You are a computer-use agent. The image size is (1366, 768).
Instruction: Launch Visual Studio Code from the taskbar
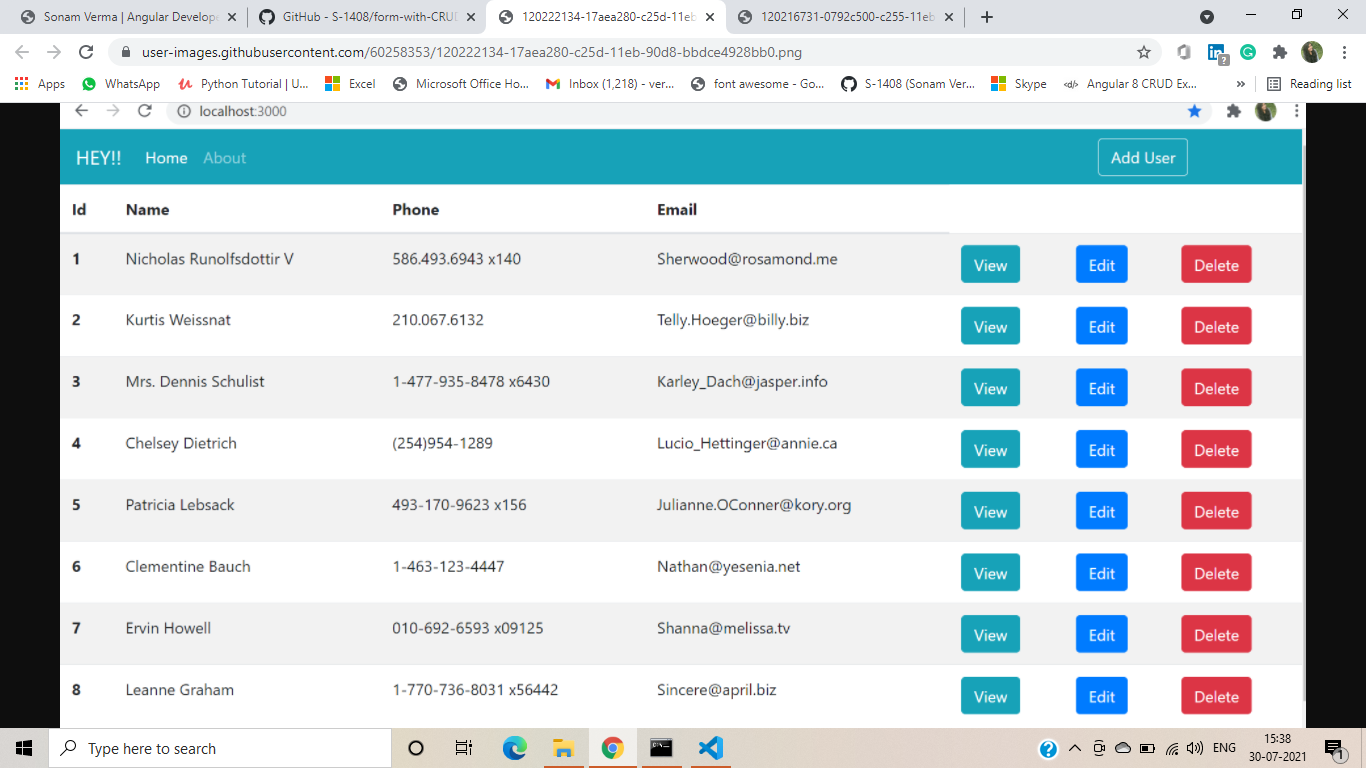(x=710, y=747)
